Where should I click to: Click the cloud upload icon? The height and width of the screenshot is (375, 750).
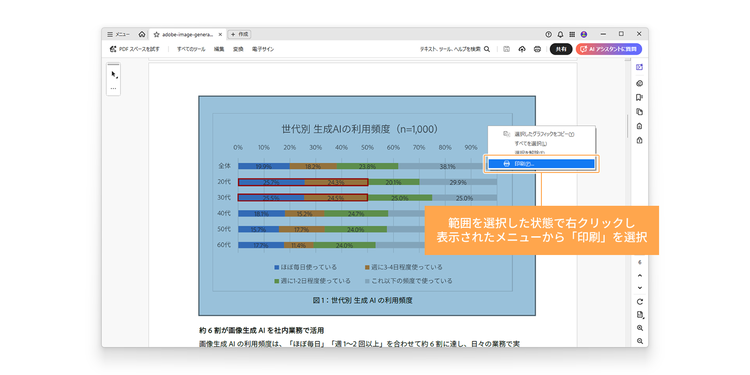(x=522, y=49)
